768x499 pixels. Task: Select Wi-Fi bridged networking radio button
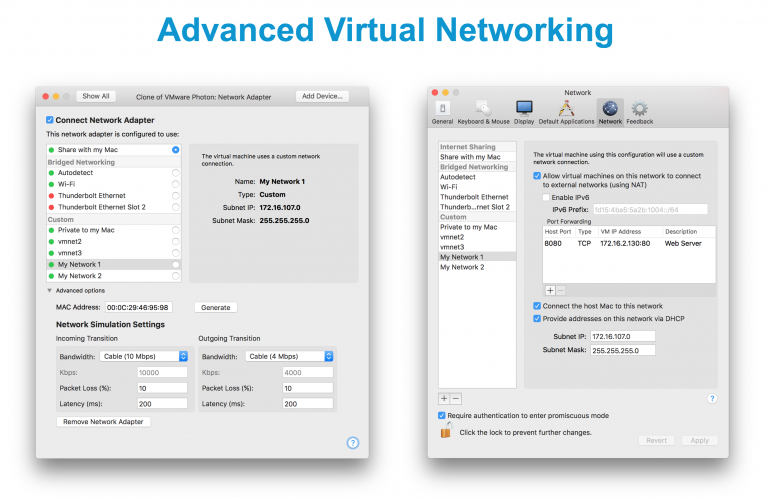tap(176, 184)
